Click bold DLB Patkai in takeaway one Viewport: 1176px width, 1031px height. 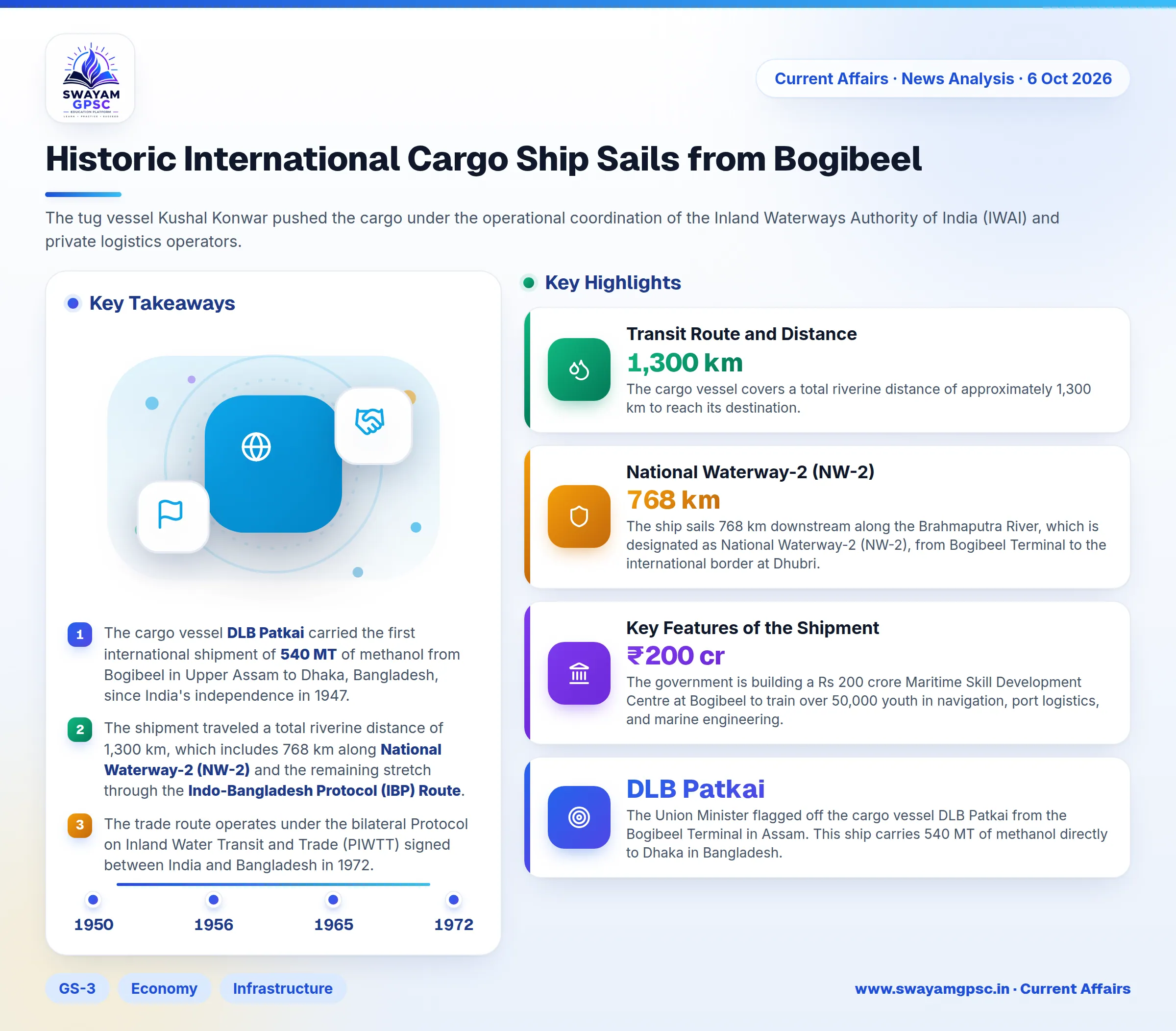click(x=265, y=633)
